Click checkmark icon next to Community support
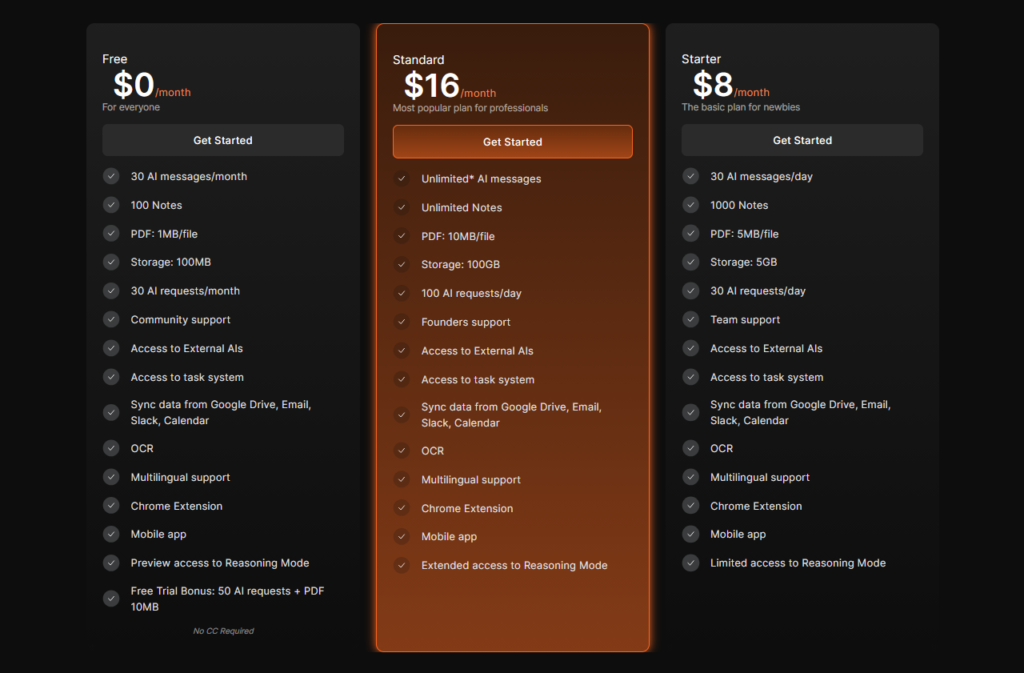 [x=111, y=320]
